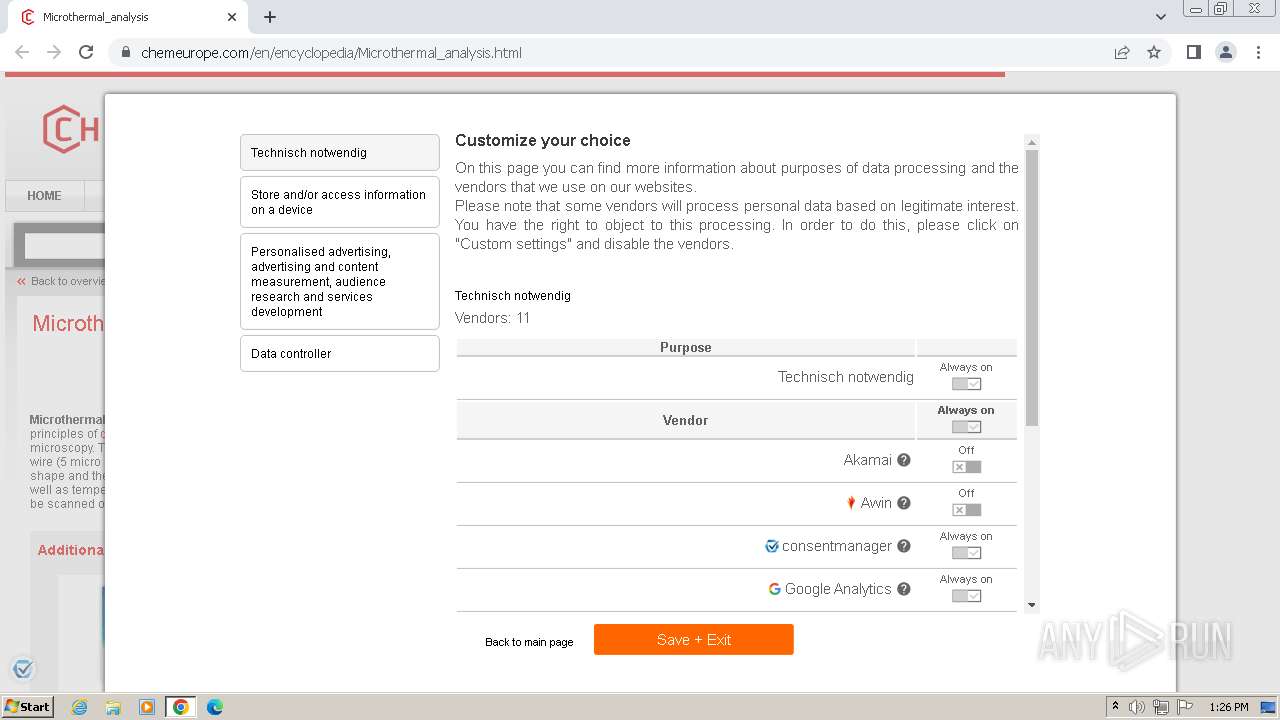
Task: Click the network tray icon
Action: pyautogui.click(x=1161, y=707)
